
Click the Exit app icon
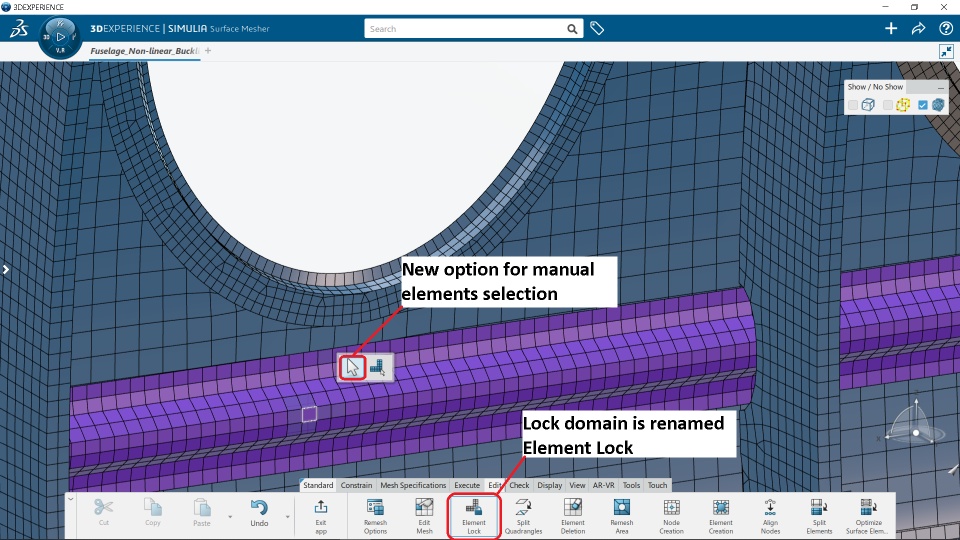(321, 508)
